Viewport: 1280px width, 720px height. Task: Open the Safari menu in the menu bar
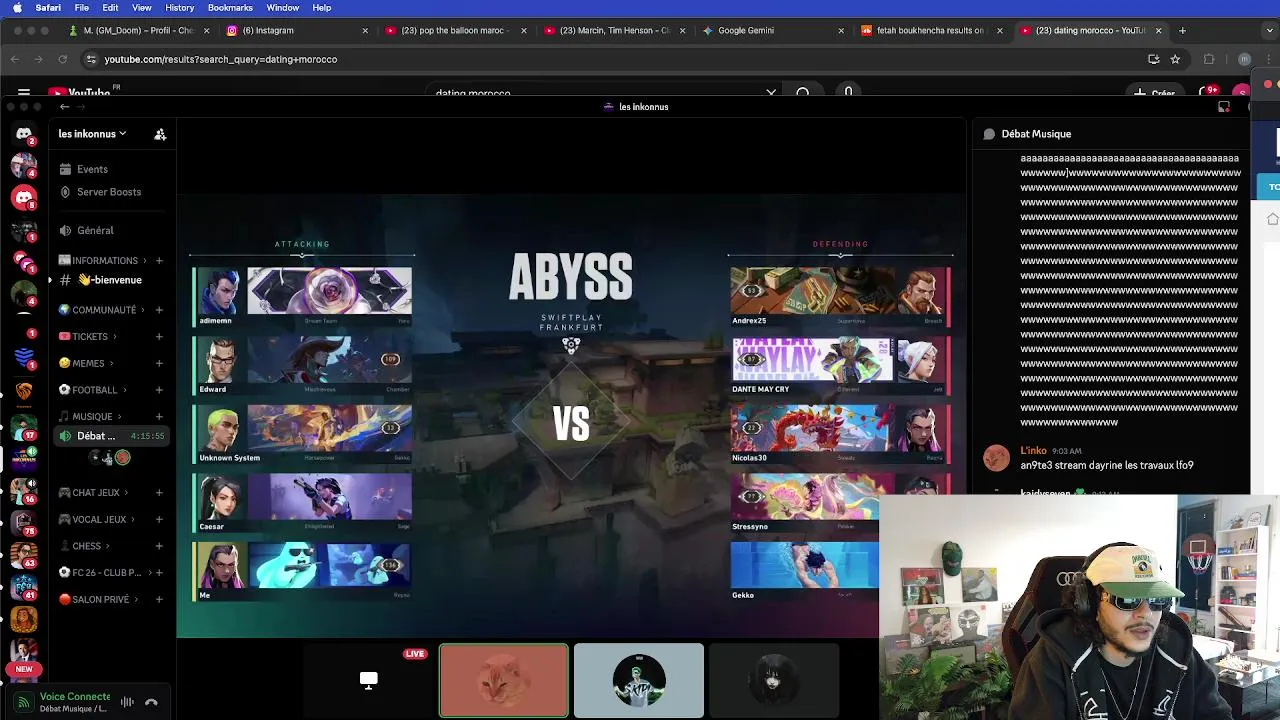[x=48, y=8]
